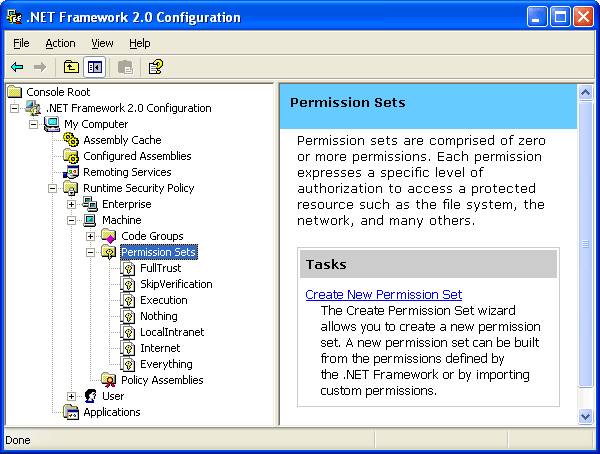Viewport: 600px width, 454px height.
Task: Toggle the Show/Hide Console Tree button
Action: click(x=95, y=67)
